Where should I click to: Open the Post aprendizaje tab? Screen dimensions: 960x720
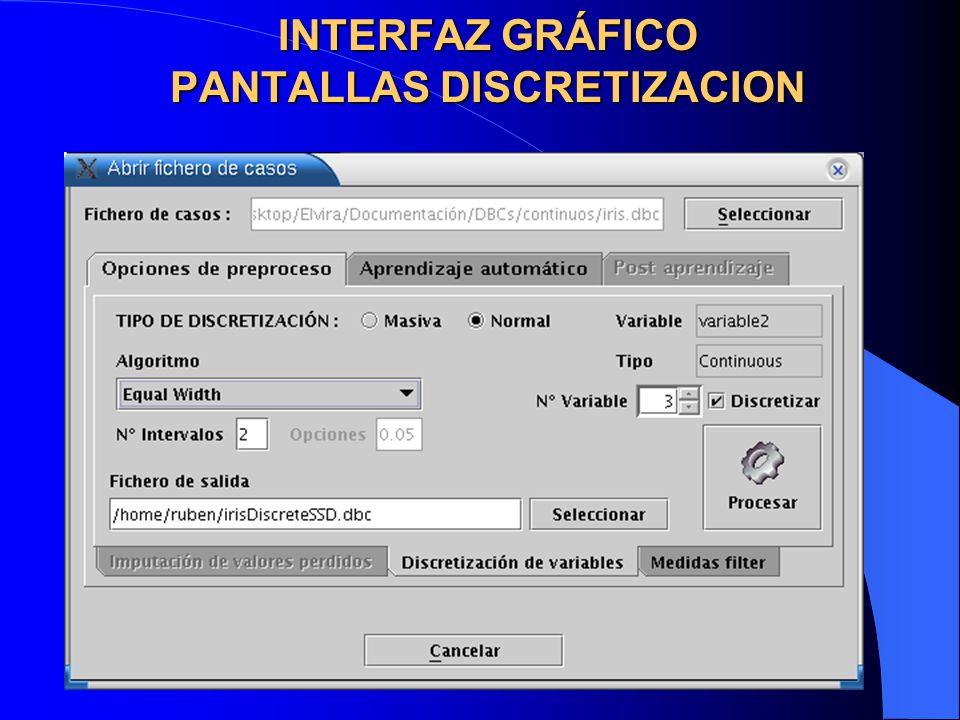point(695,269)
